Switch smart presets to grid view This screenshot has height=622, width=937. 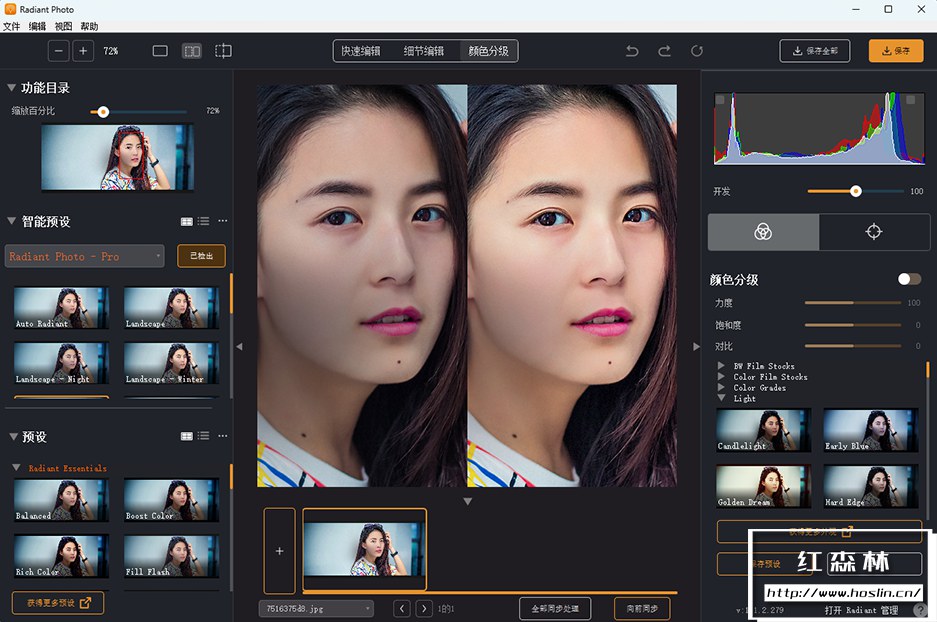click(186, 221)
